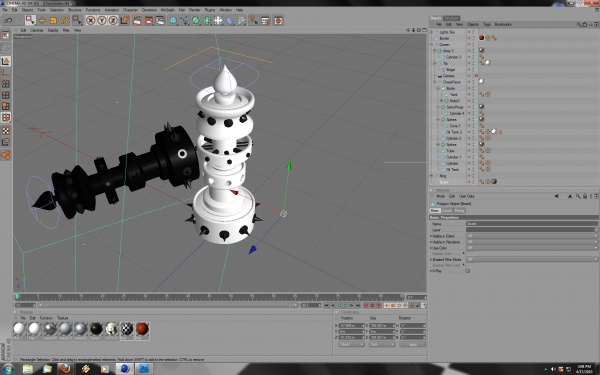Viewport: 600px width, 375px height.
Task: Collapse the SpikeRings hierarchy
Action: [x=438, y=107]
